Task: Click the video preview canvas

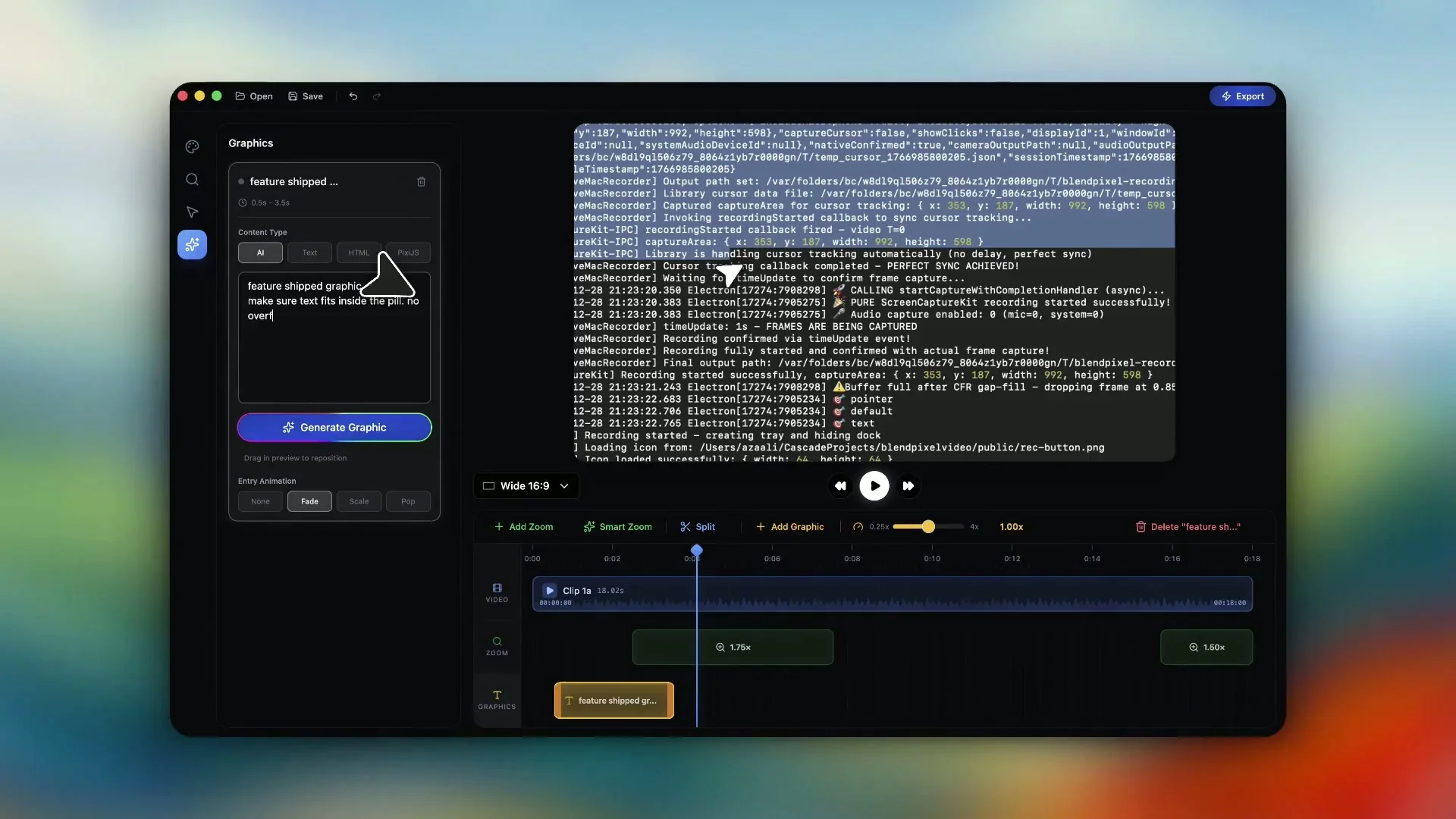Action: [x=874, y=293]
